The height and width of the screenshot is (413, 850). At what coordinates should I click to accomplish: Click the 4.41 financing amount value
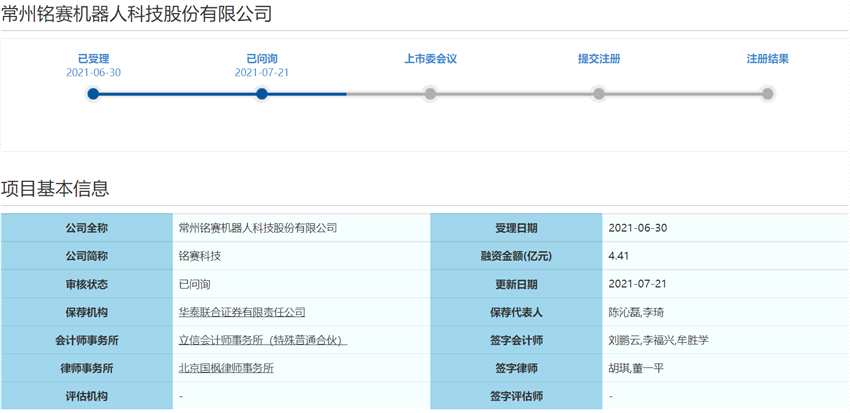[619, 256]
